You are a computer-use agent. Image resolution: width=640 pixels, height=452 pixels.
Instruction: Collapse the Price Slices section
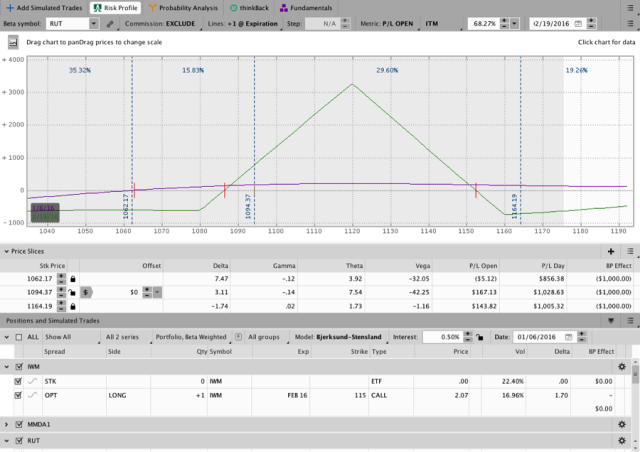coord(6,251)
